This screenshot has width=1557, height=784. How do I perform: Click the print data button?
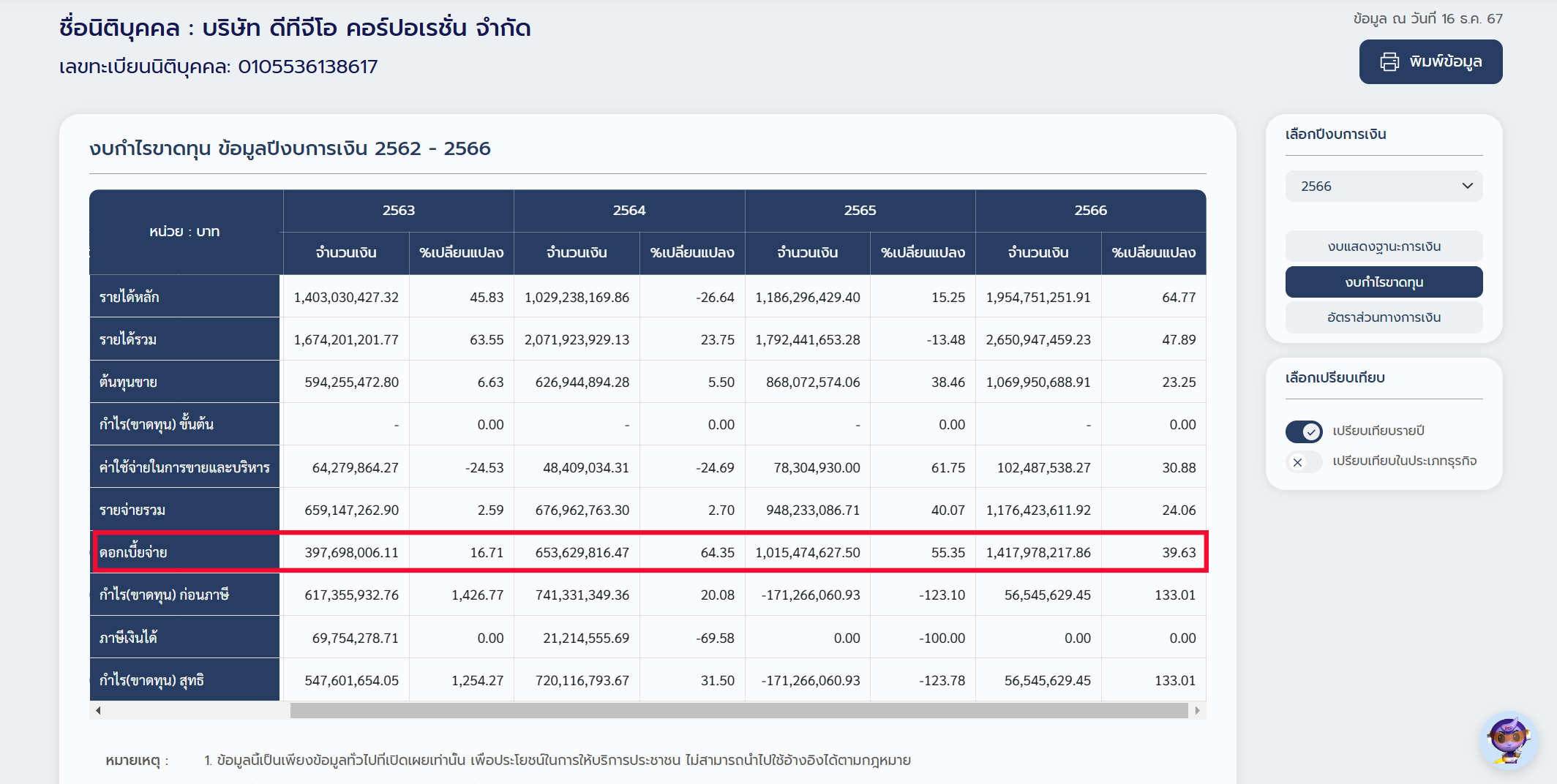point(1430,61)
